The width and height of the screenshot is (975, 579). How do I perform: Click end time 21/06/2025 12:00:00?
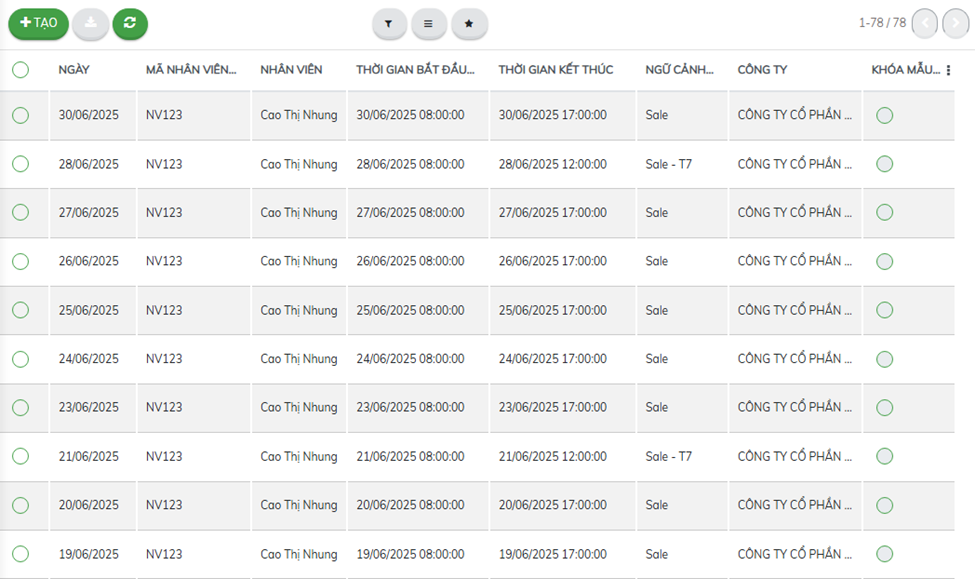(x=552, y=456)
